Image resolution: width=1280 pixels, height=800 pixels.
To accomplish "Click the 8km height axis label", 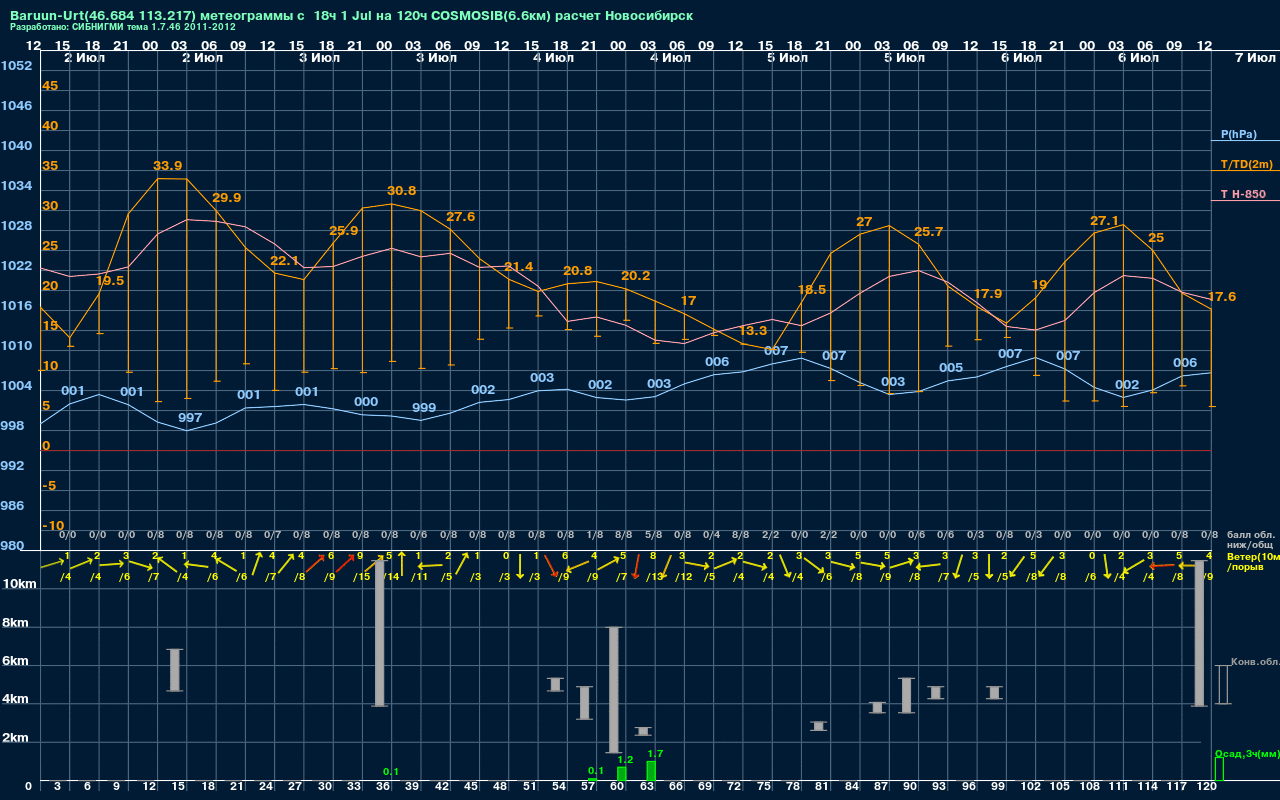I will click(15, 623).
